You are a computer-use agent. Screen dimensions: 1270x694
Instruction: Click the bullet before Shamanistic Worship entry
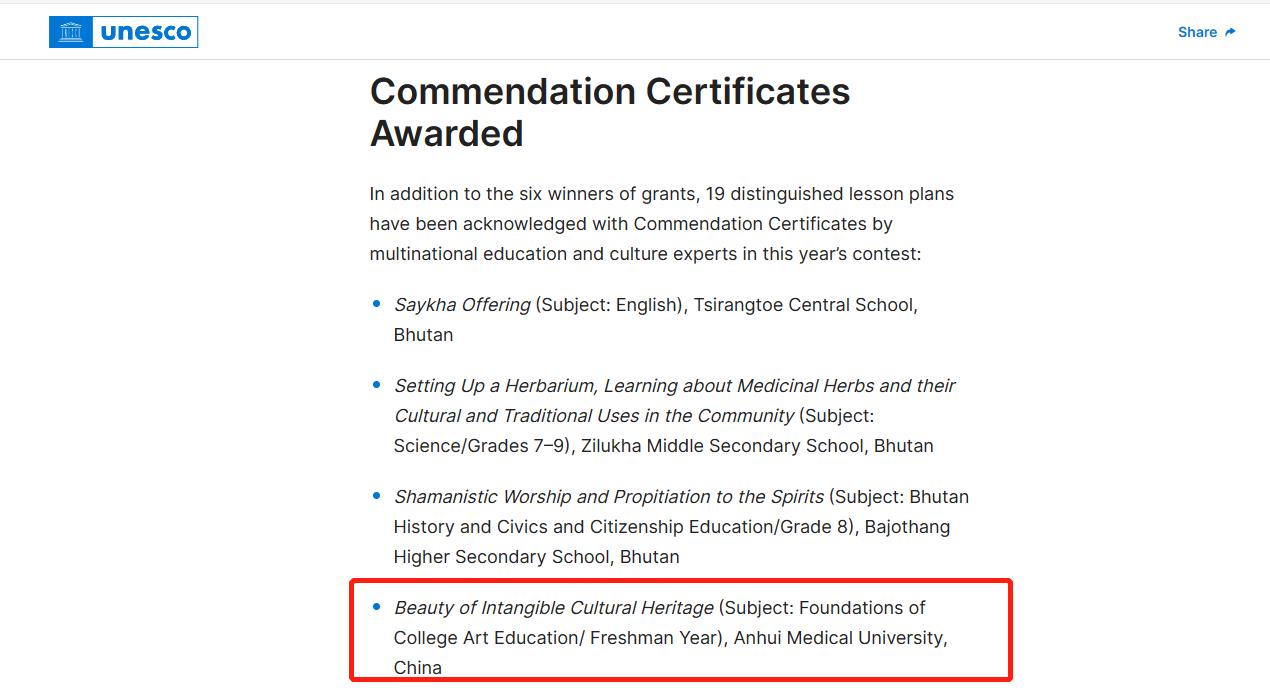coord(377,496)
